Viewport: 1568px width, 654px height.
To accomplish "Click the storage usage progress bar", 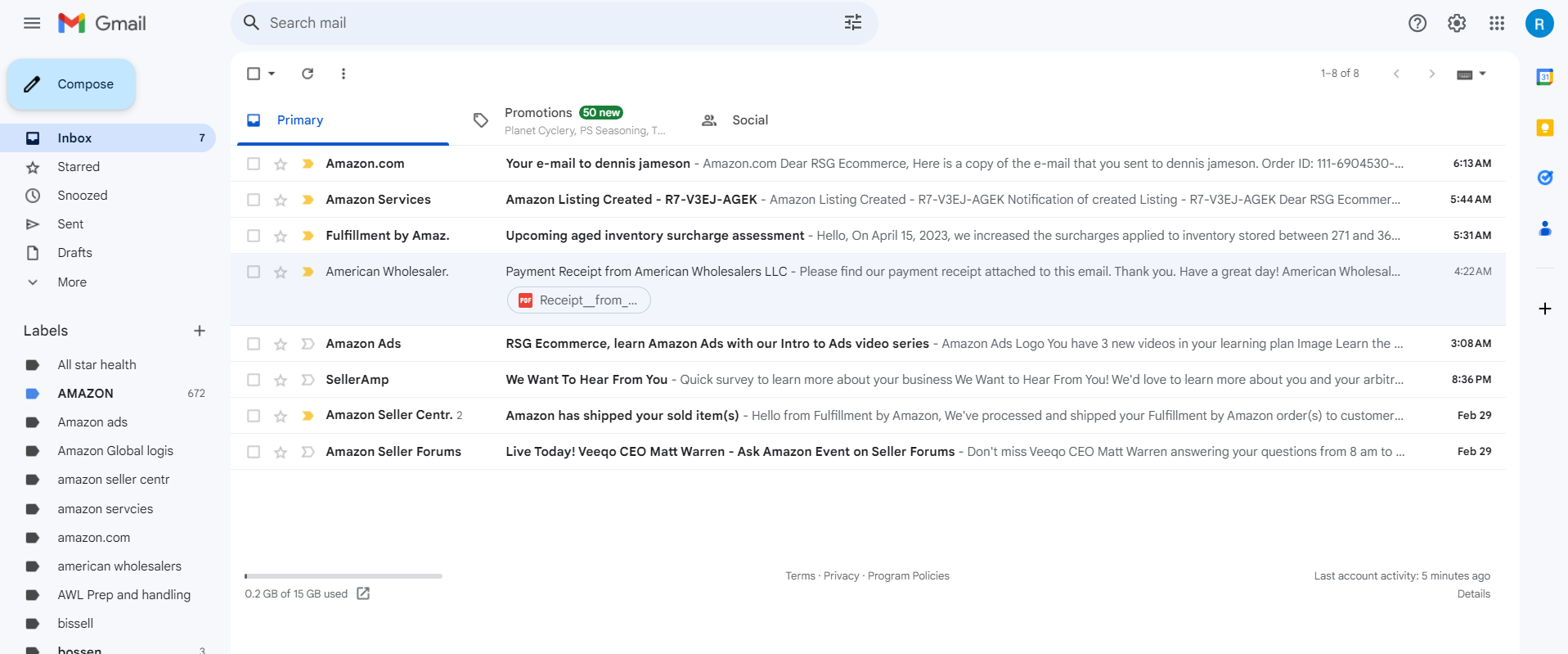I will [x=344, y=576].
